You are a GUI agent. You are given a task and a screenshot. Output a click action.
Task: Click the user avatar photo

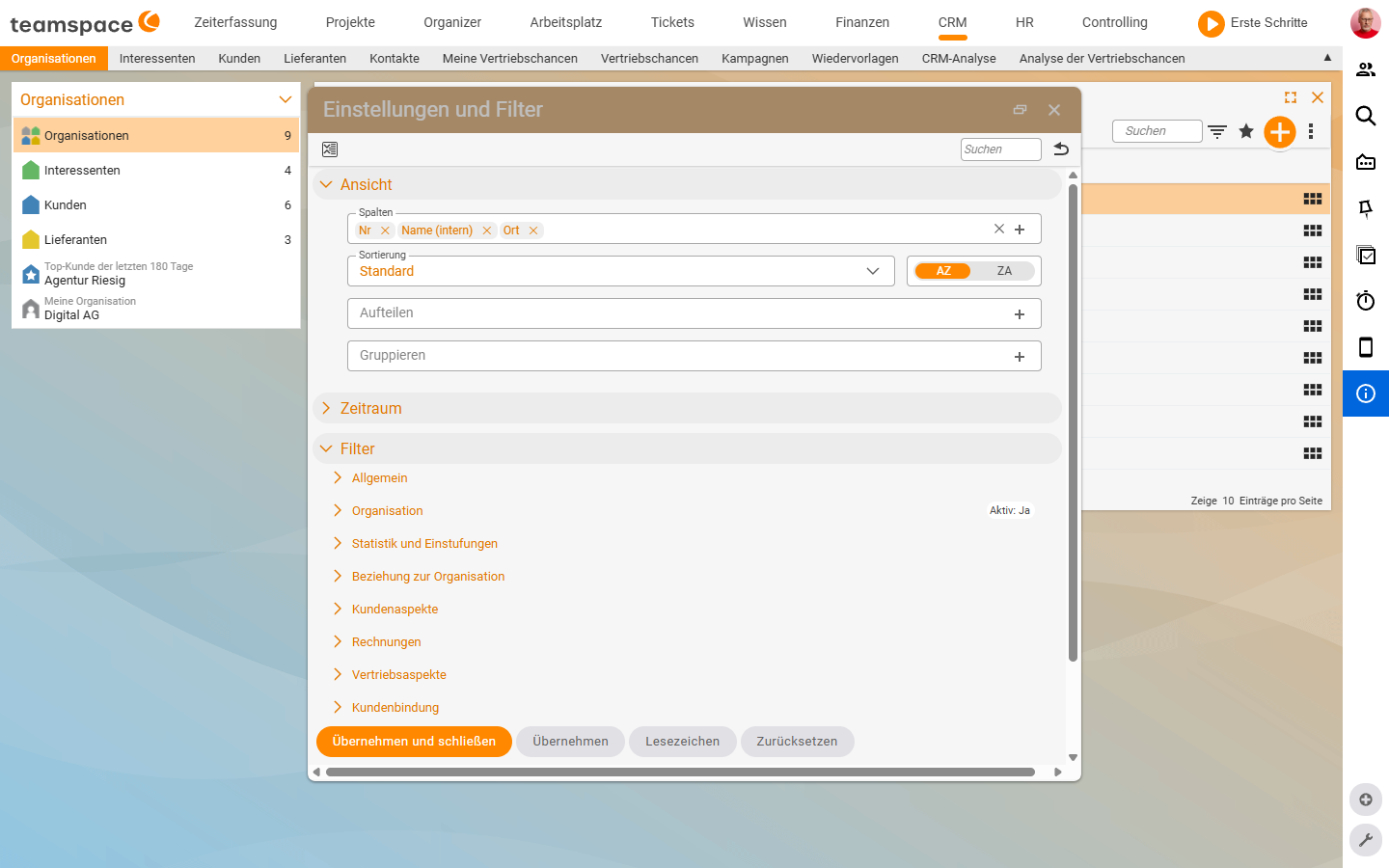(1365, 22)
